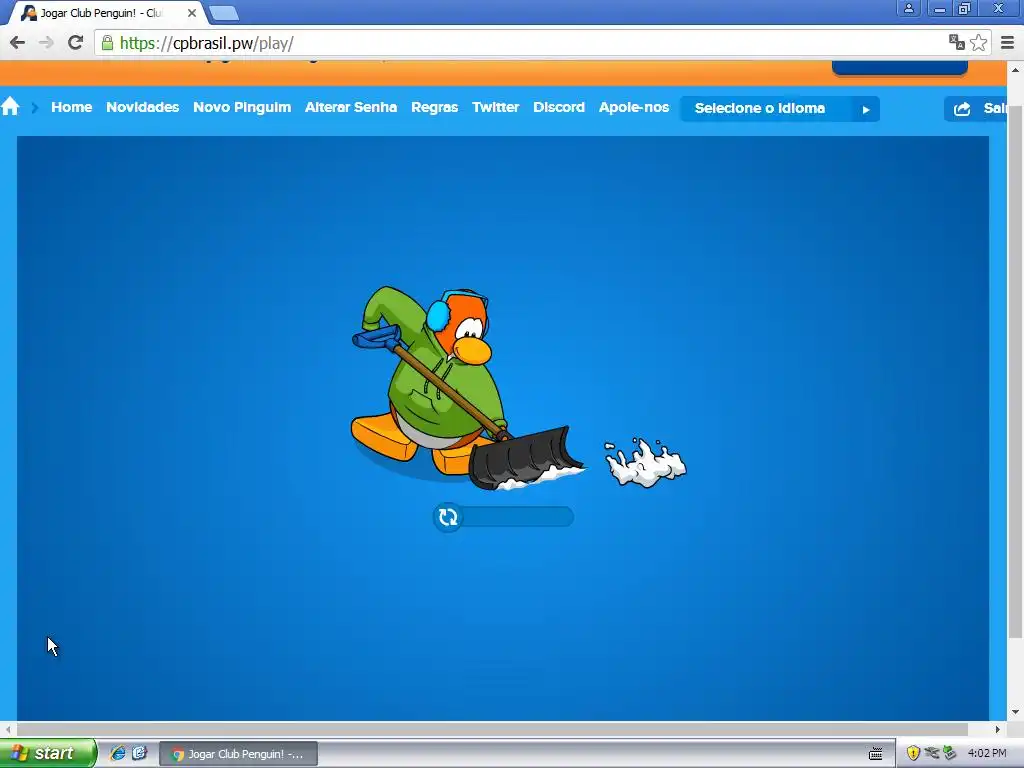Open a new tab with the tab button
Image resolution: width=1024 pixels, height=768 pixels.
223,13
